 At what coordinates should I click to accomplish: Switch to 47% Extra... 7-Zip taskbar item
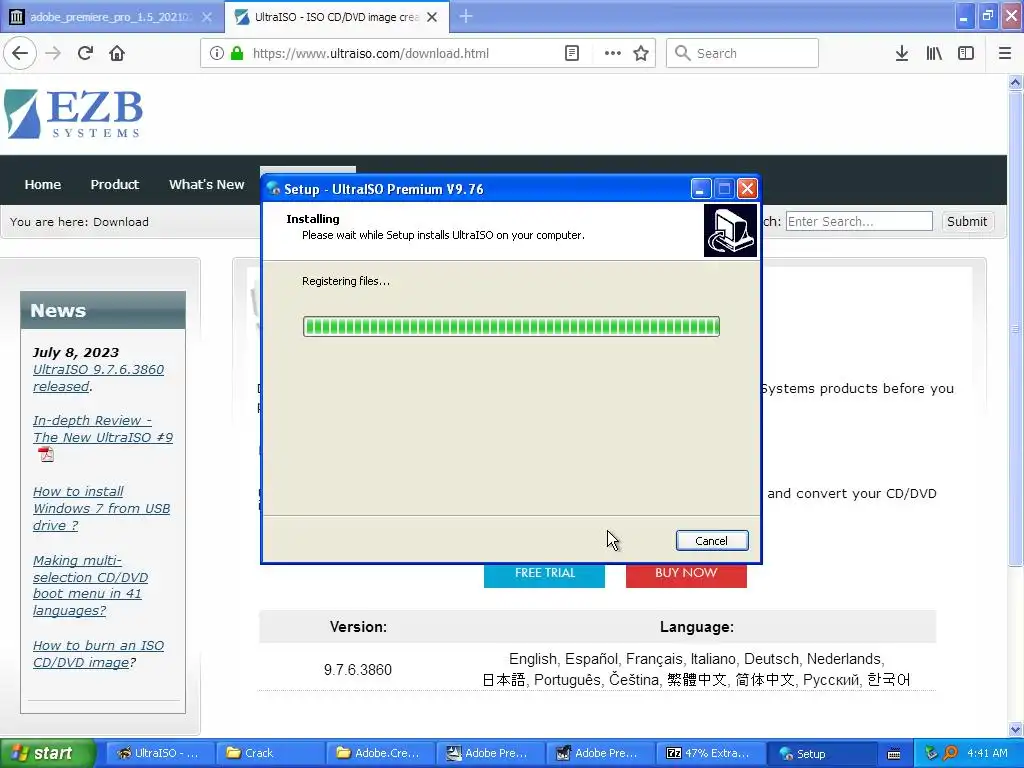711,753
